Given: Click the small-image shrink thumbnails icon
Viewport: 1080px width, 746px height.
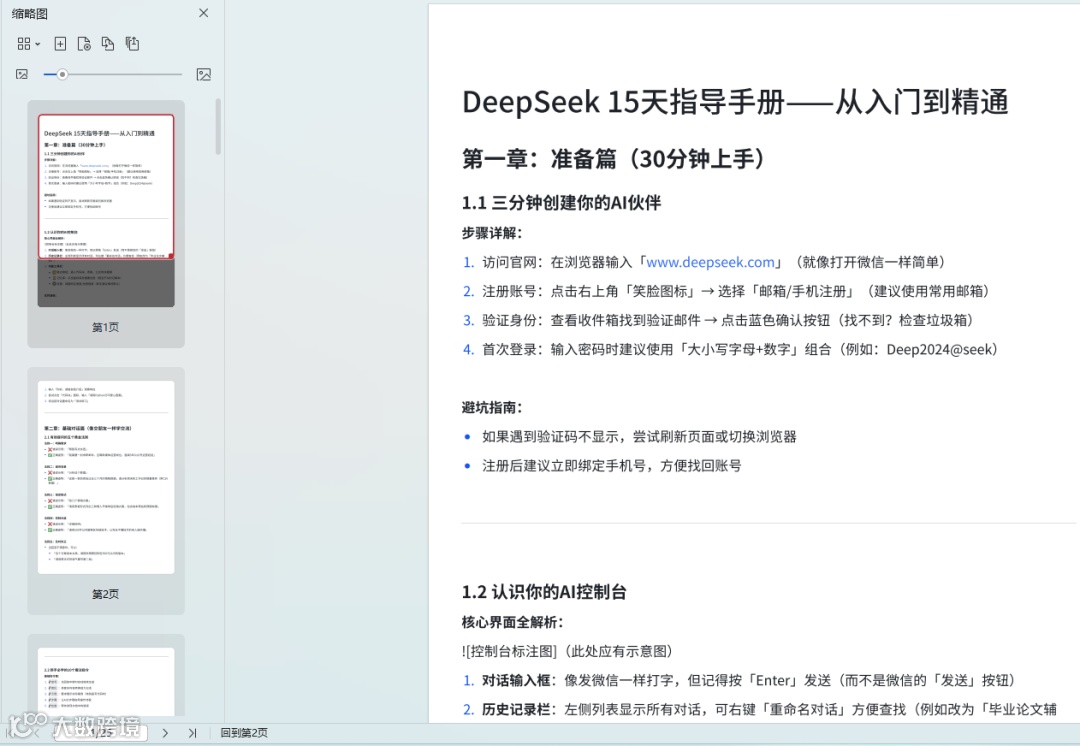Looking at the screenshot, I should pos(22,74).
